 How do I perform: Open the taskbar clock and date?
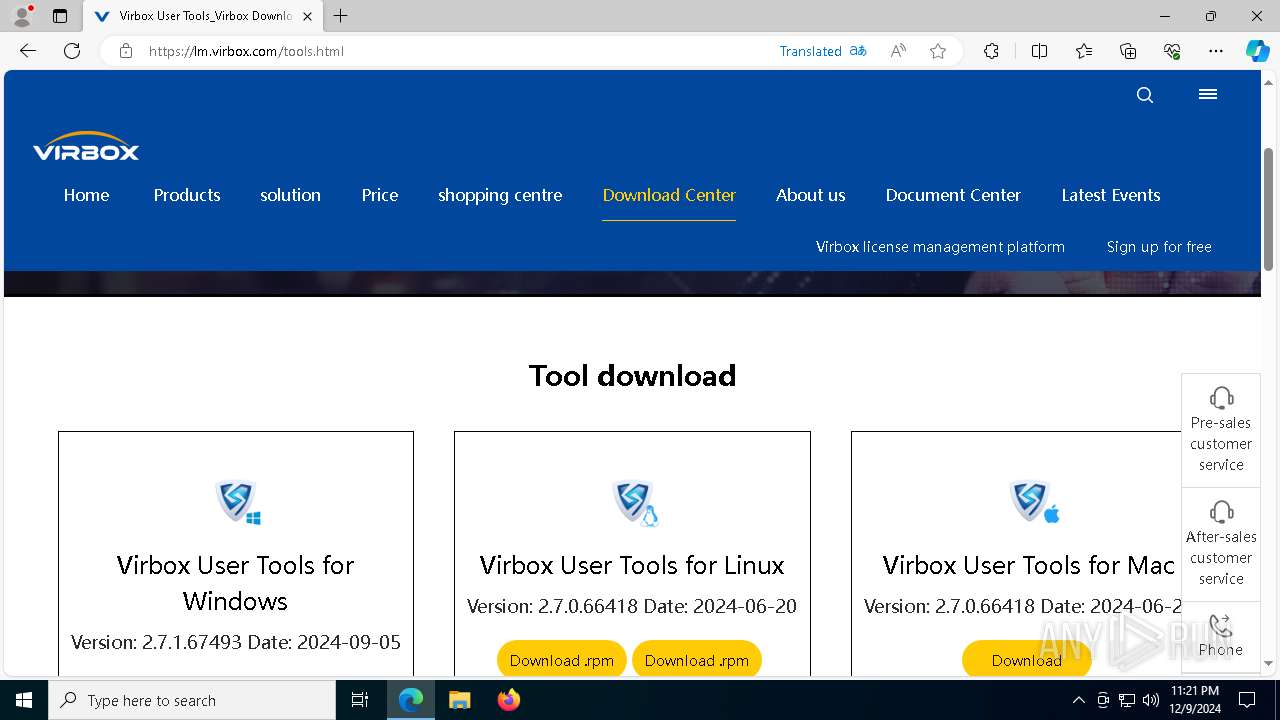point(1194,700)
